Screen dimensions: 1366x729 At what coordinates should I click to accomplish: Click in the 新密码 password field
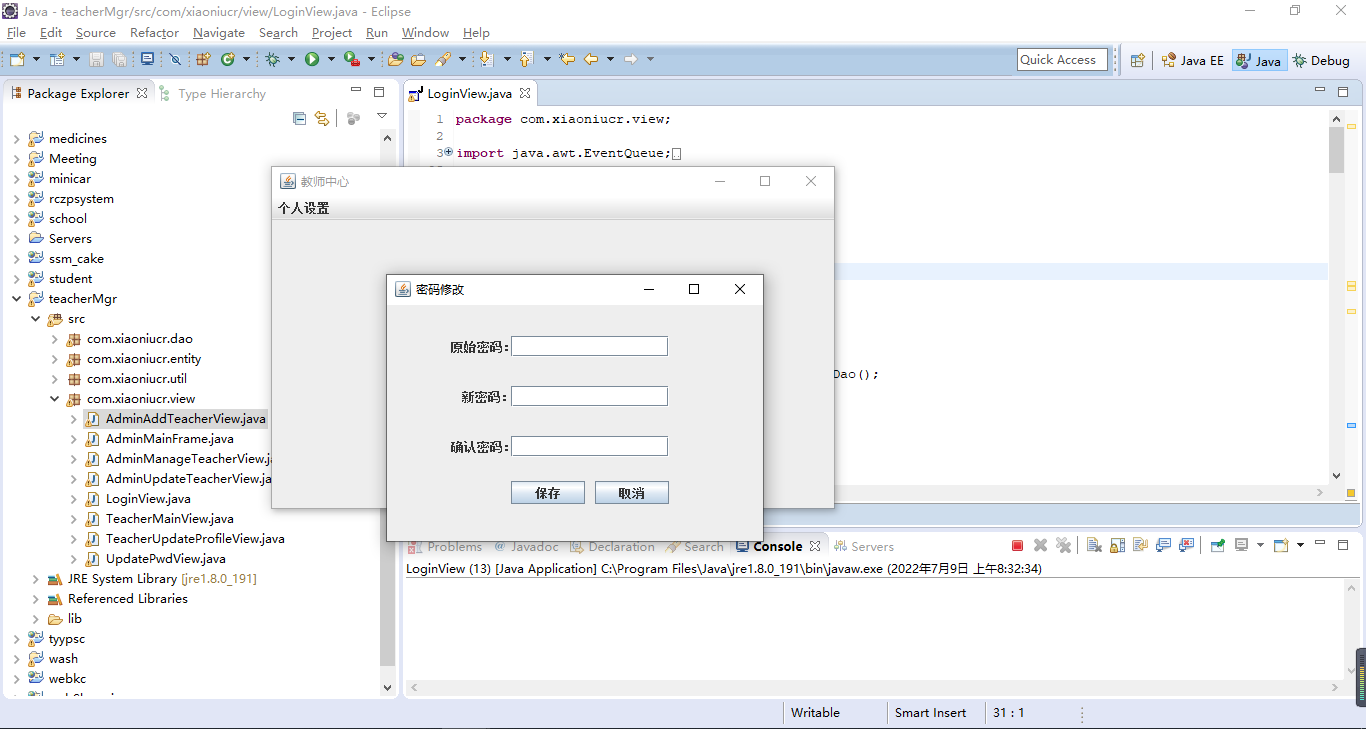pos(589,396)
